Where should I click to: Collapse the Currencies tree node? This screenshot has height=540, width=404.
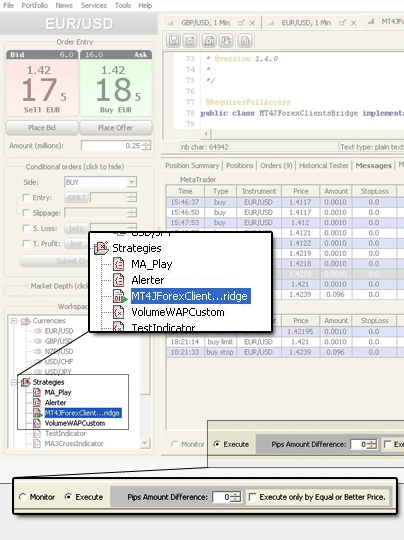14,321
